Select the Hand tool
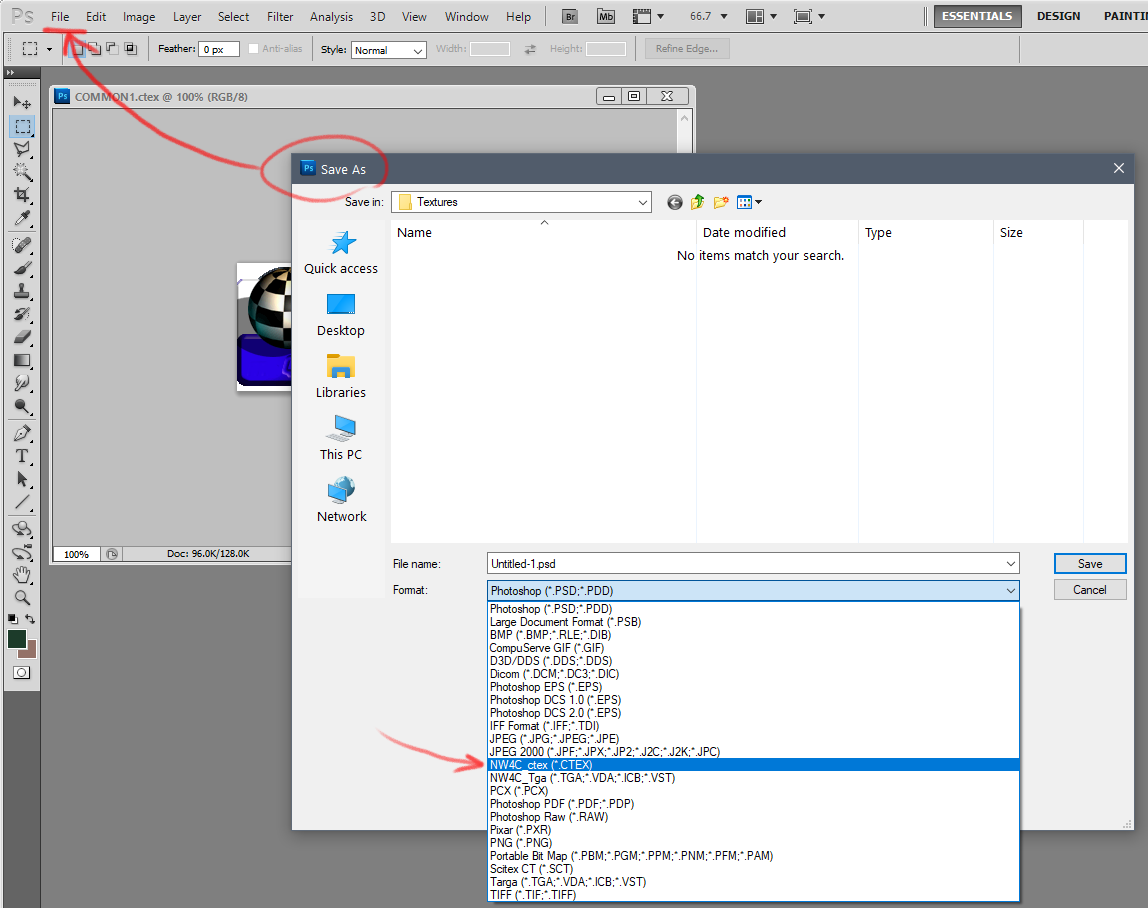1148x908 pixels. [x=22, y=575]
